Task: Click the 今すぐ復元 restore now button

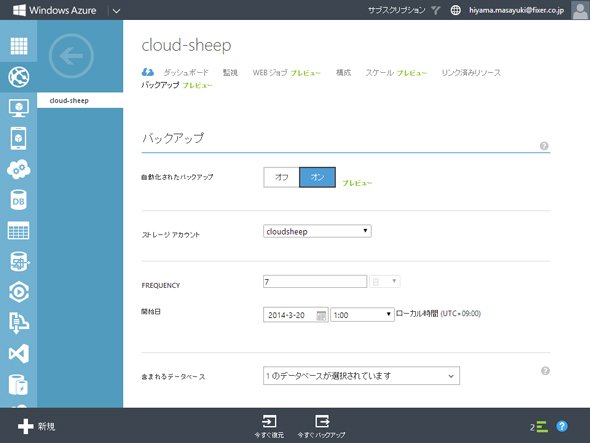Action: click(269, 426)
